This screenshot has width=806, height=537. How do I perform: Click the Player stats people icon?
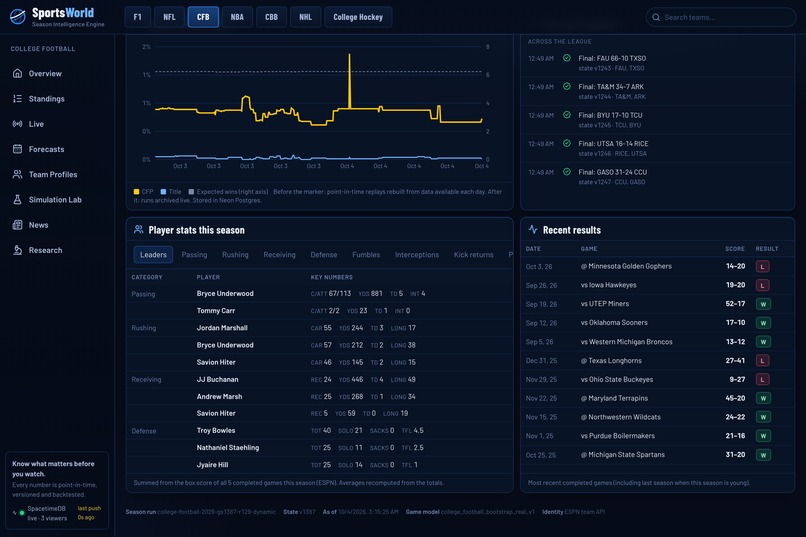tap(138, 230)
